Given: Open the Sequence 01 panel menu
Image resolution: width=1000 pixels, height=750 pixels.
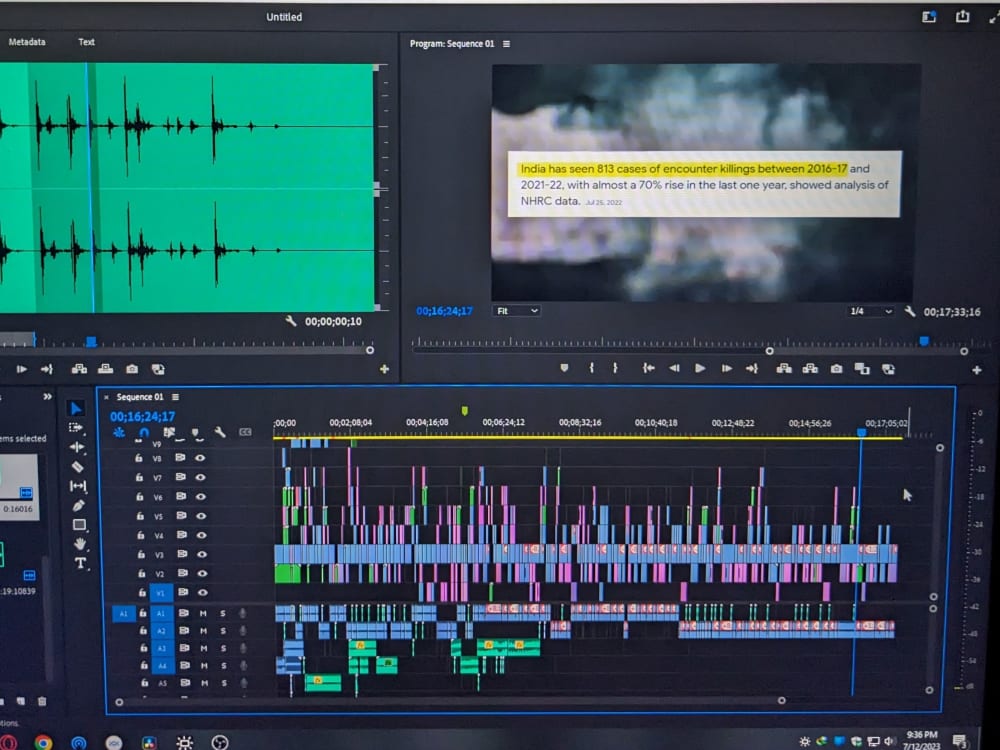Looking at the screenshot, I should click(176, 397).
